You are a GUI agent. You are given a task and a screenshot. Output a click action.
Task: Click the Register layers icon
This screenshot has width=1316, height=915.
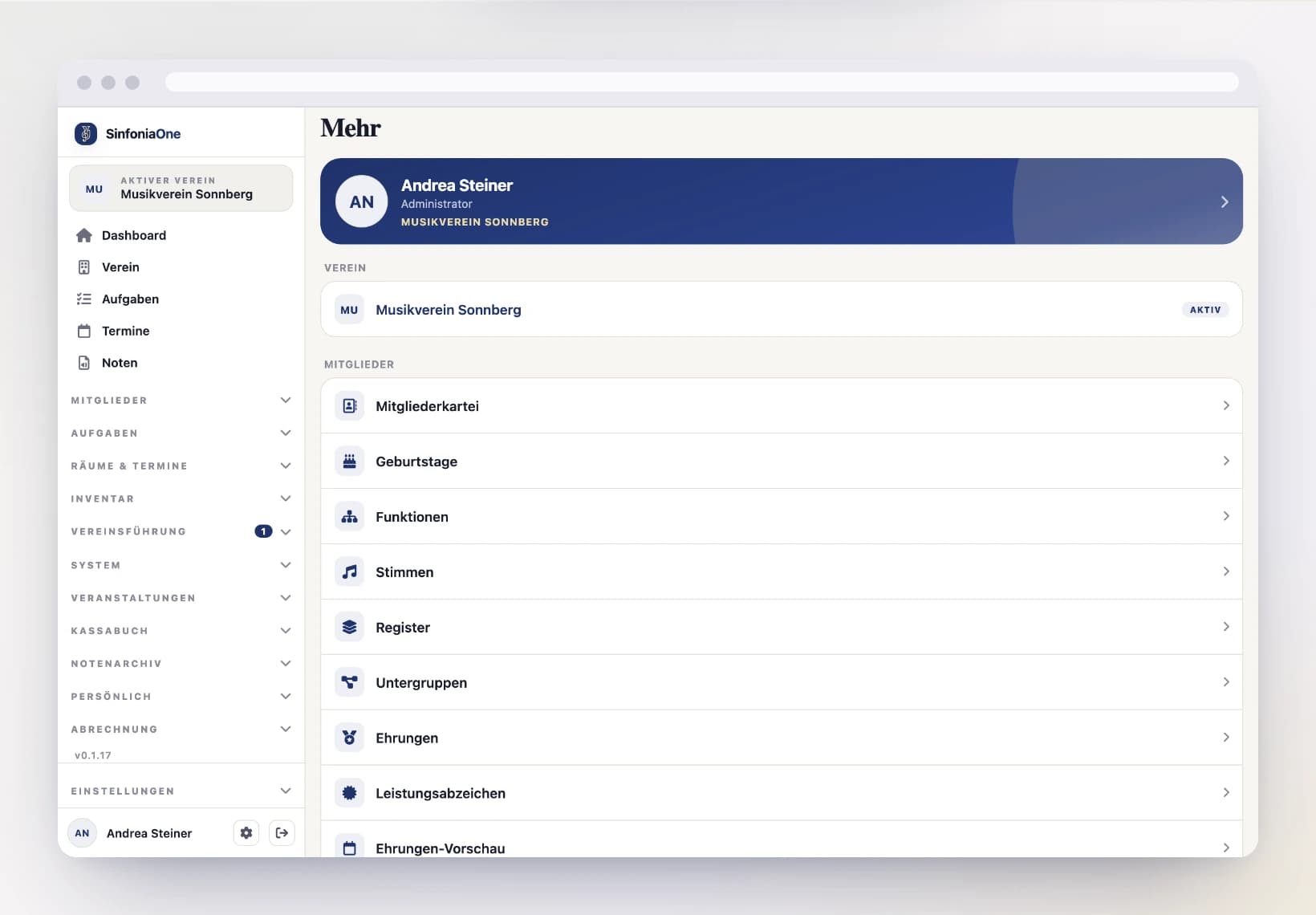pyautogui.click(x=350, y=628)
